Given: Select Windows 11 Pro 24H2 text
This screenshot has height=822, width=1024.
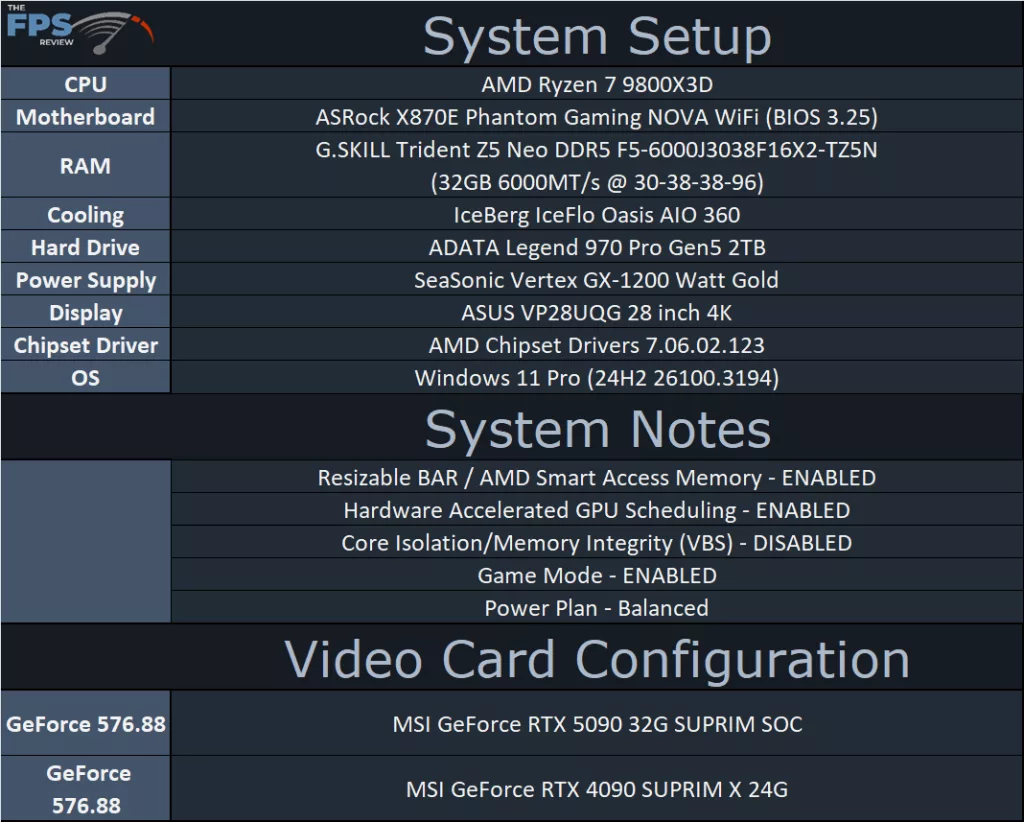Looking at the screenshot, I should tap(597, 378).
